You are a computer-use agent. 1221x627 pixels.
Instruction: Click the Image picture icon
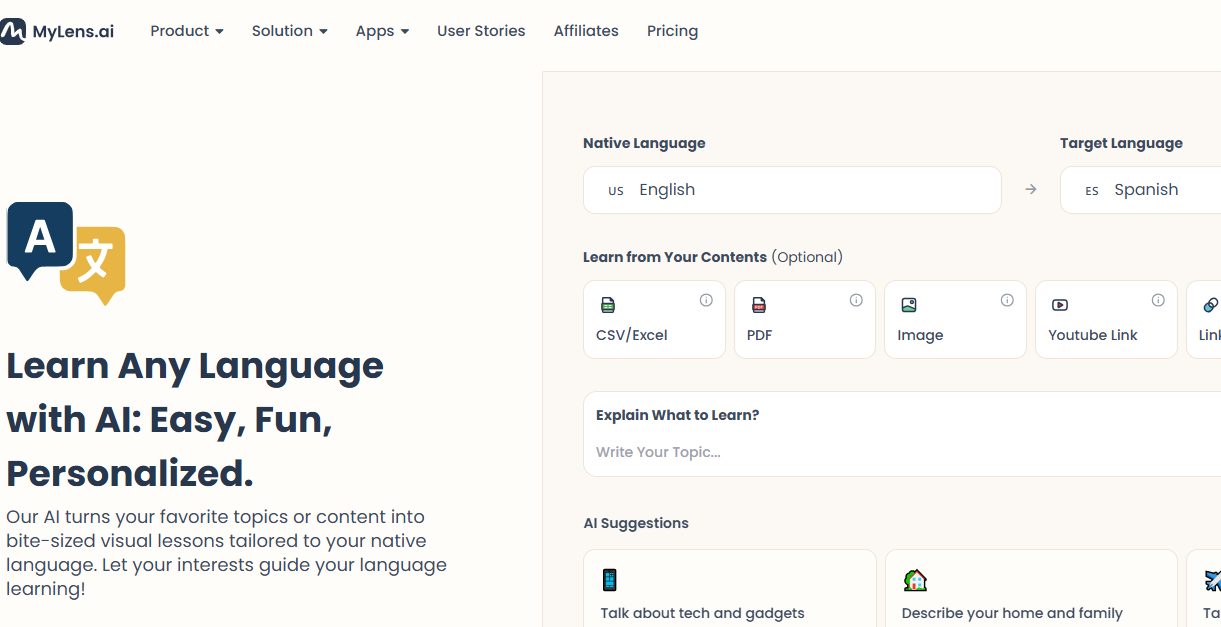pyautogui.click(x=909, y=305)
